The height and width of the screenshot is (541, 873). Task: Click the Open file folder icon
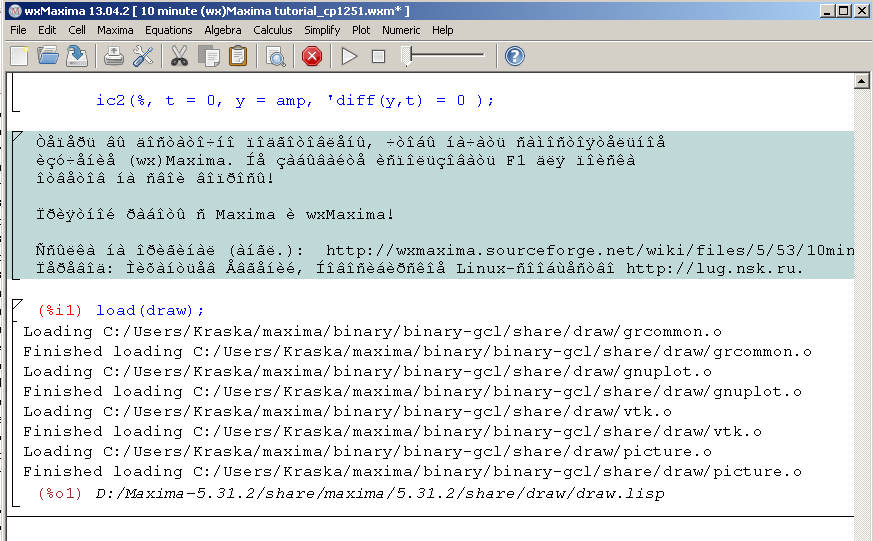tap(47, 56)
